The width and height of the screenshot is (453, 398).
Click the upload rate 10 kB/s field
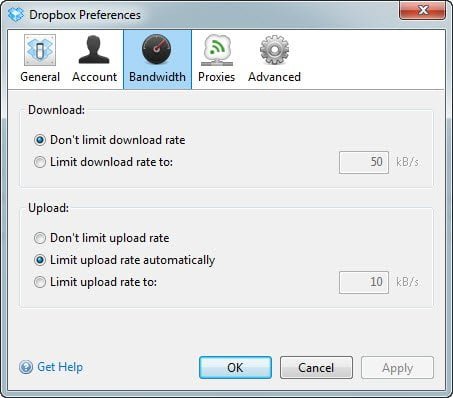tap(364, 282)
